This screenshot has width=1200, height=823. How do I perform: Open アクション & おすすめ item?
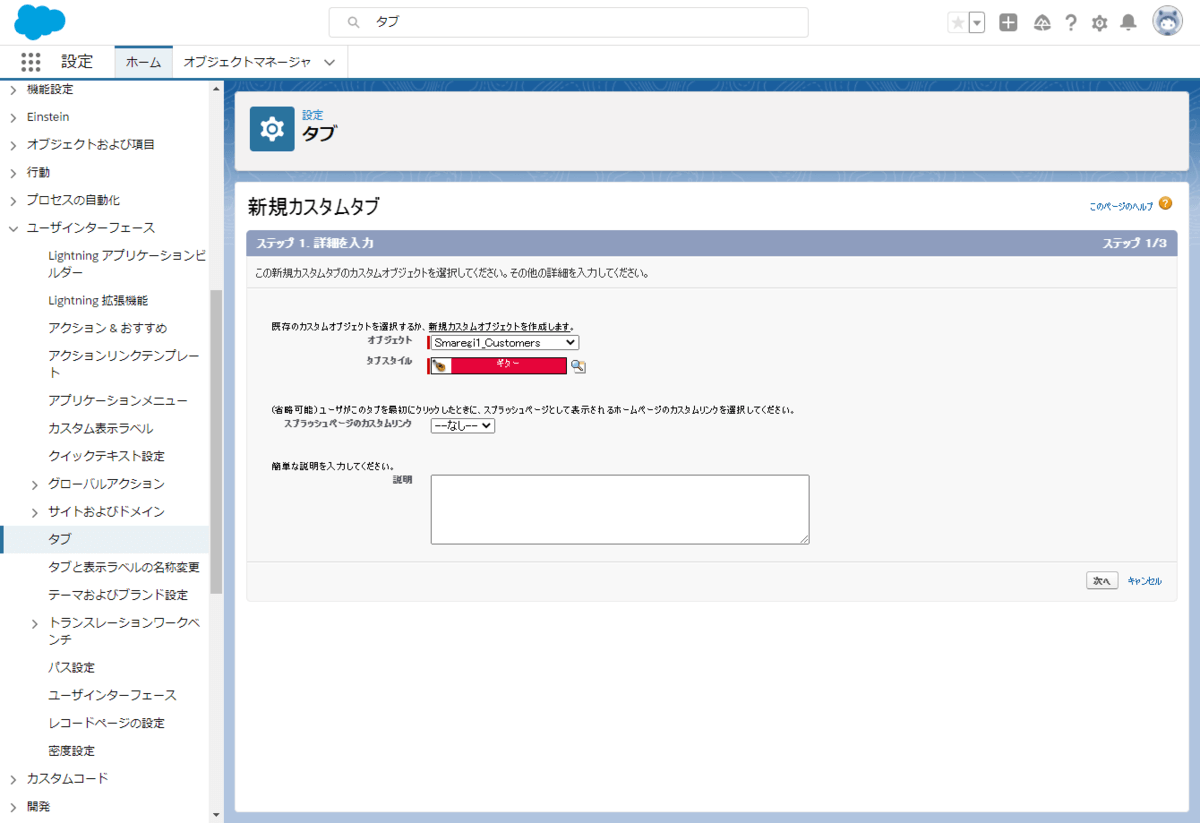(x=107, y=328)
